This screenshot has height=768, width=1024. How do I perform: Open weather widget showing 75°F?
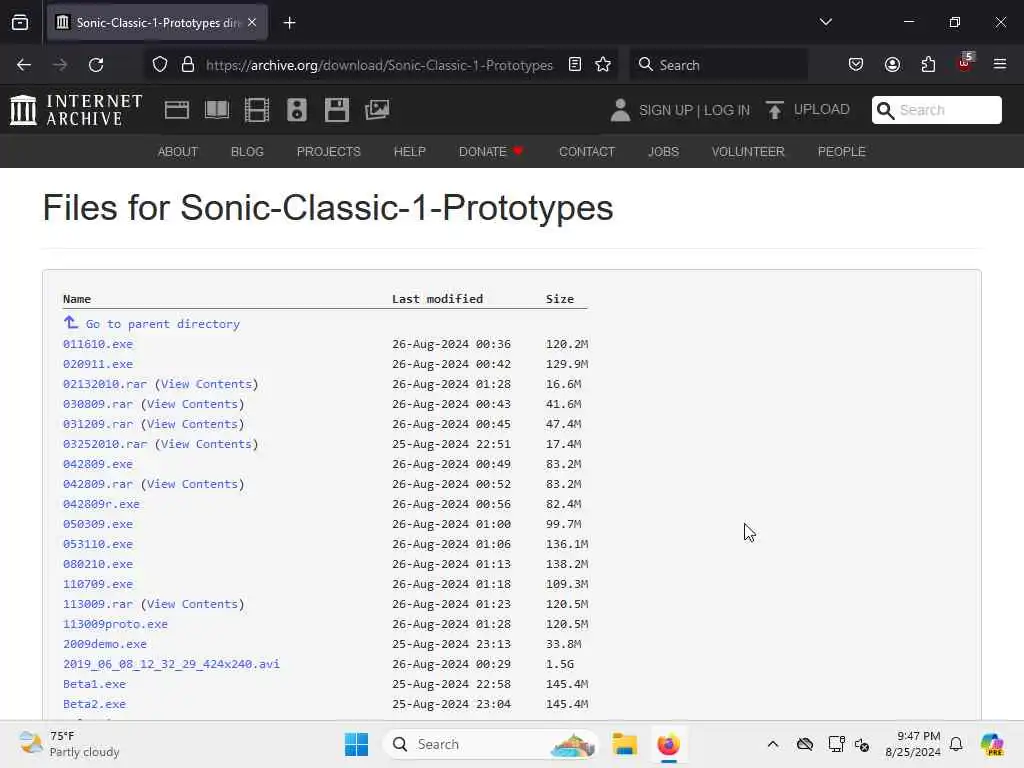69,744
